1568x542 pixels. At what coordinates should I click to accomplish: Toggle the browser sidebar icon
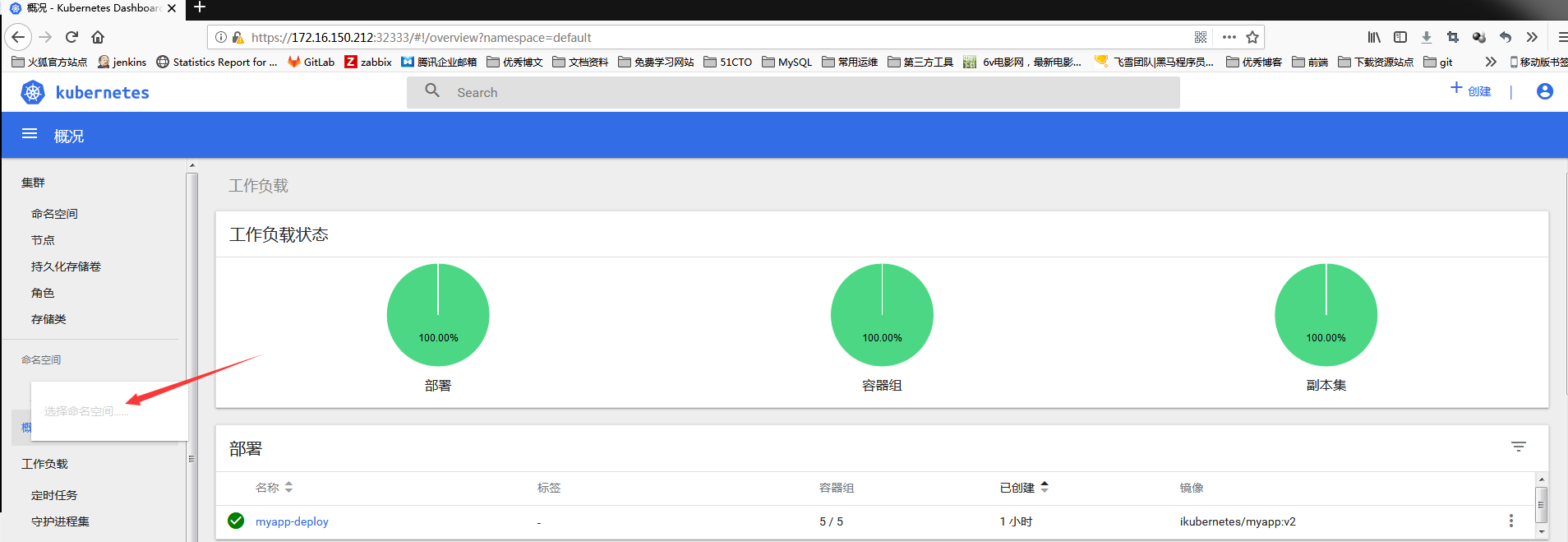click(1400, 37)
